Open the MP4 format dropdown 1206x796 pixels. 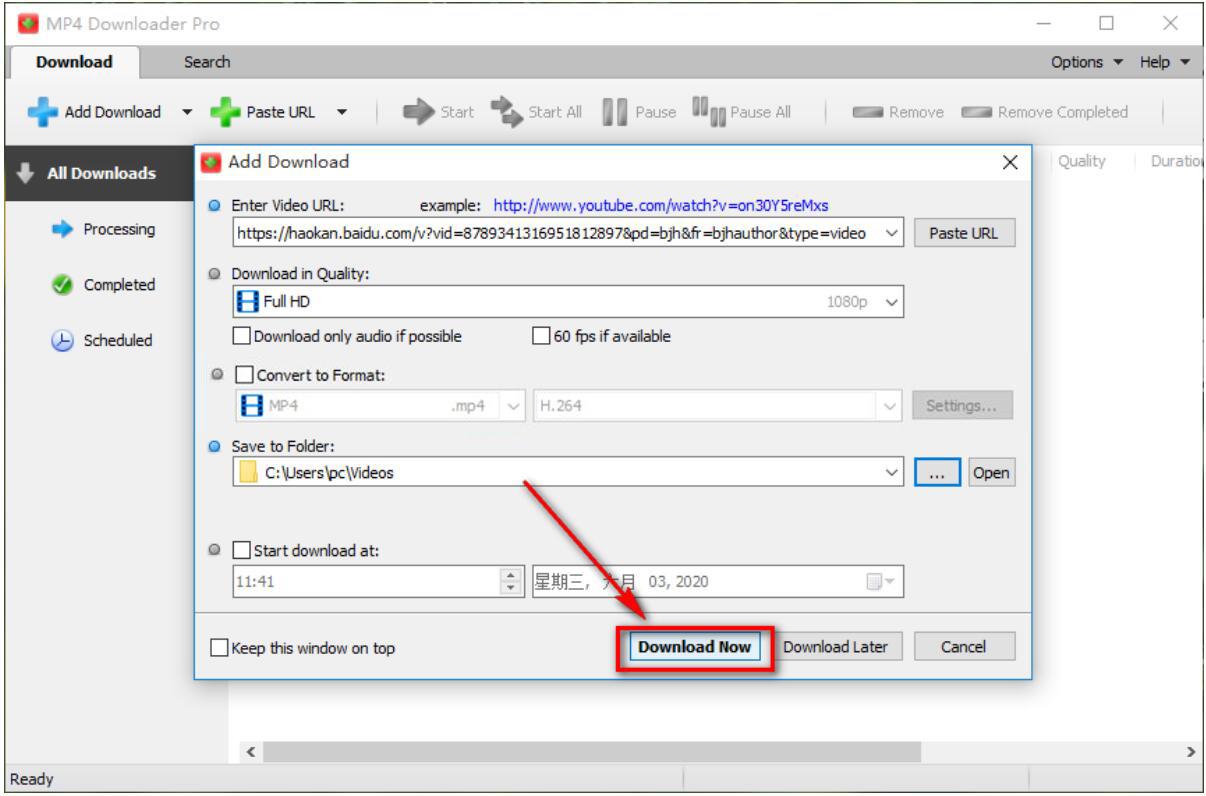tap(514, 406)
